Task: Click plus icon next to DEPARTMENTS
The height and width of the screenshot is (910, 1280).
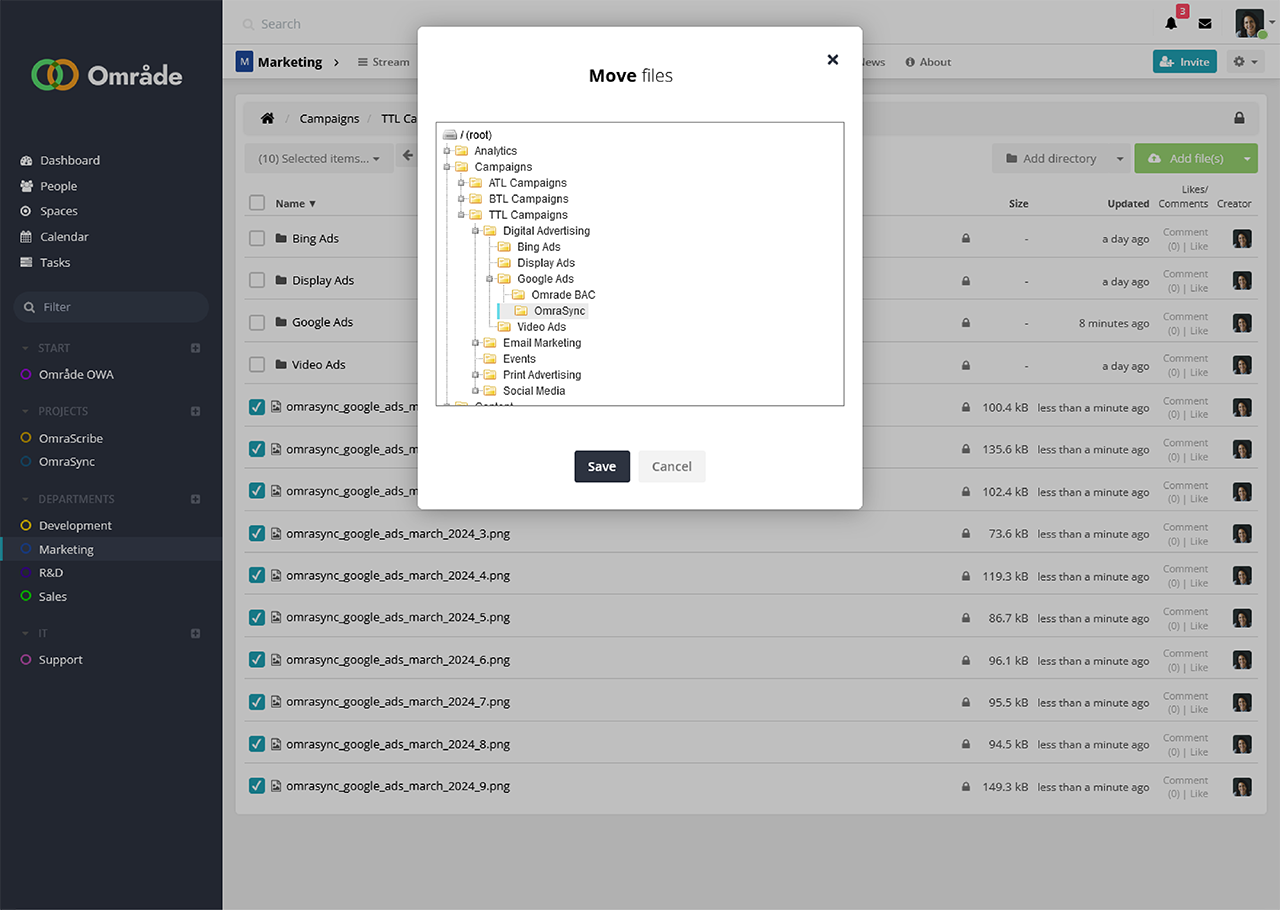Action: click(x=195, y=499)
